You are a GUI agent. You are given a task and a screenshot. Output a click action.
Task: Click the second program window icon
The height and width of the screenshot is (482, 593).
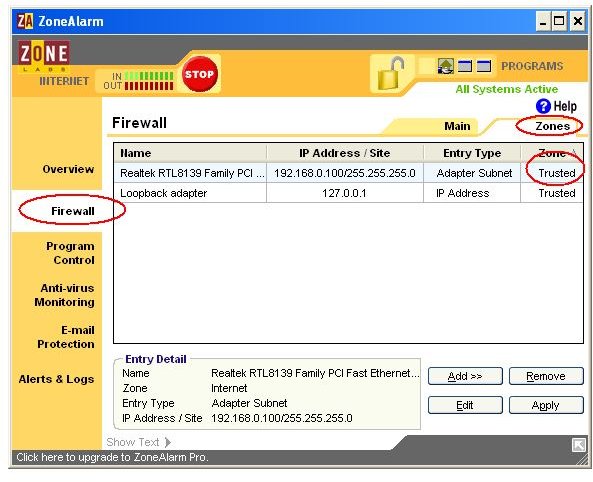click(x=465, y=66)
